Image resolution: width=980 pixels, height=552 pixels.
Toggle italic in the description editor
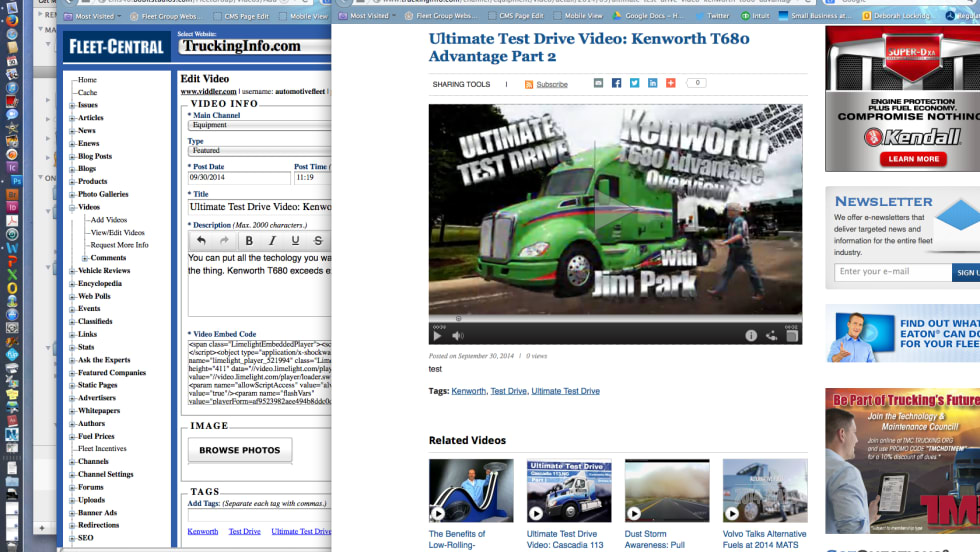click(x=272, y=241)
